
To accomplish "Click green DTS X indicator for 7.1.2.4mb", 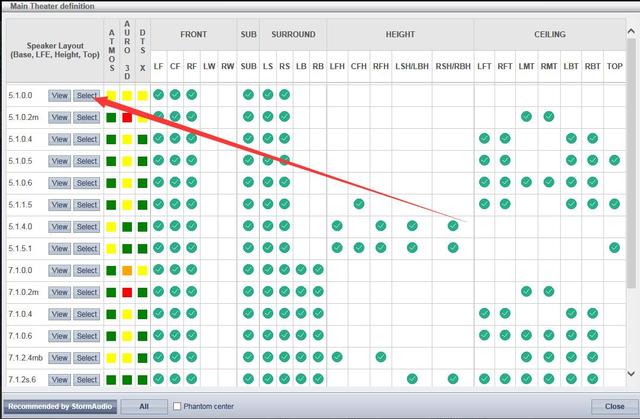I will [142, 358].
